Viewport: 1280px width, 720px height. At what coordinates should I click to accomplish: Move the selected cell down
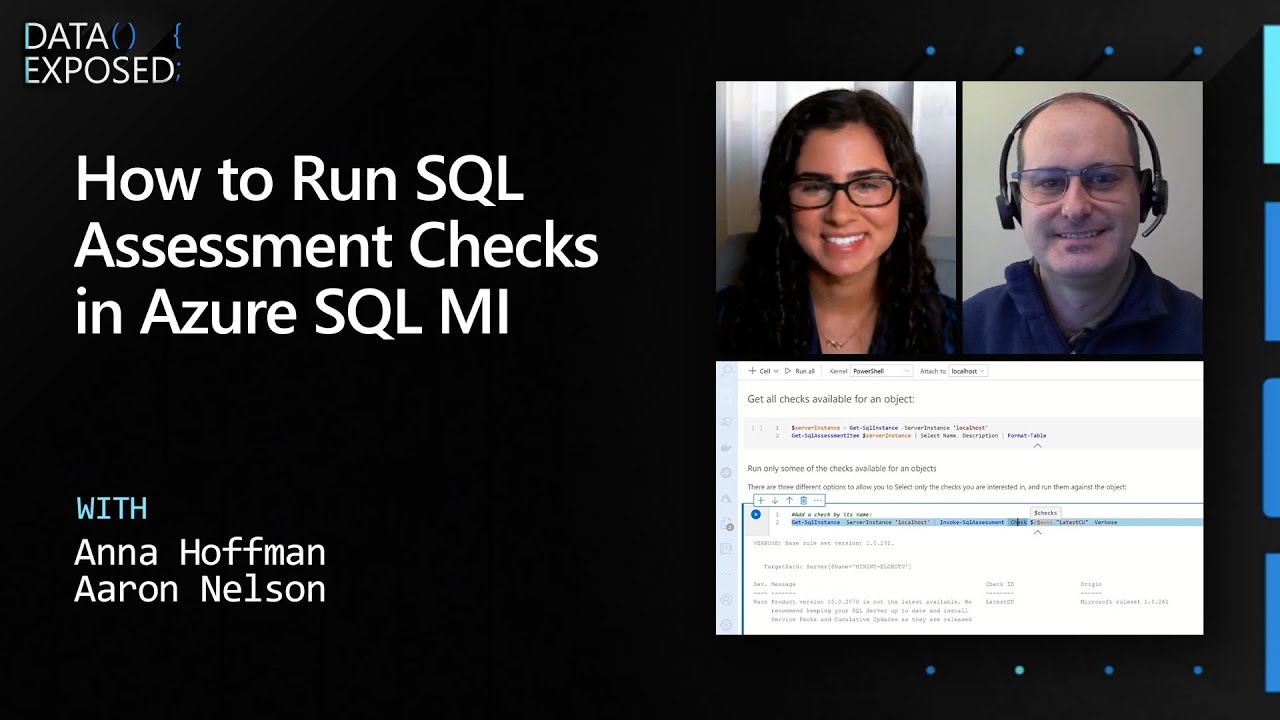[774, 500]
